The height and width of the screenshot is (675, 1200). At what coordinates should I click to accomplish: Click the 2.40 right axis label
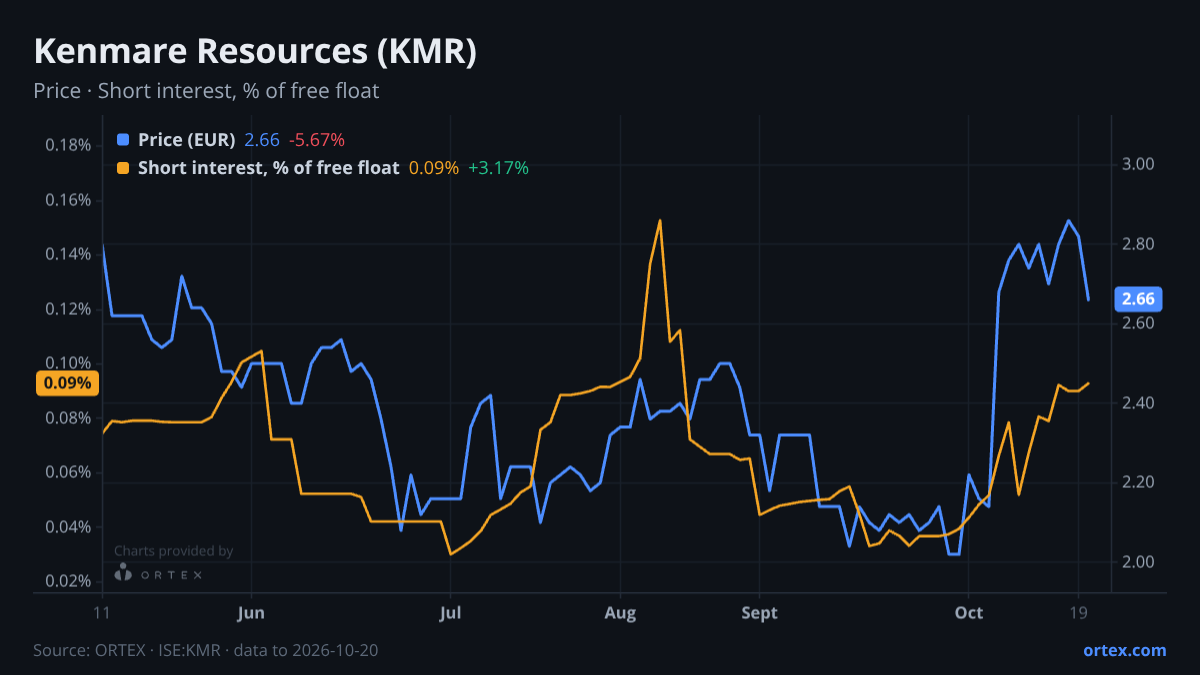coord(1138,403)
